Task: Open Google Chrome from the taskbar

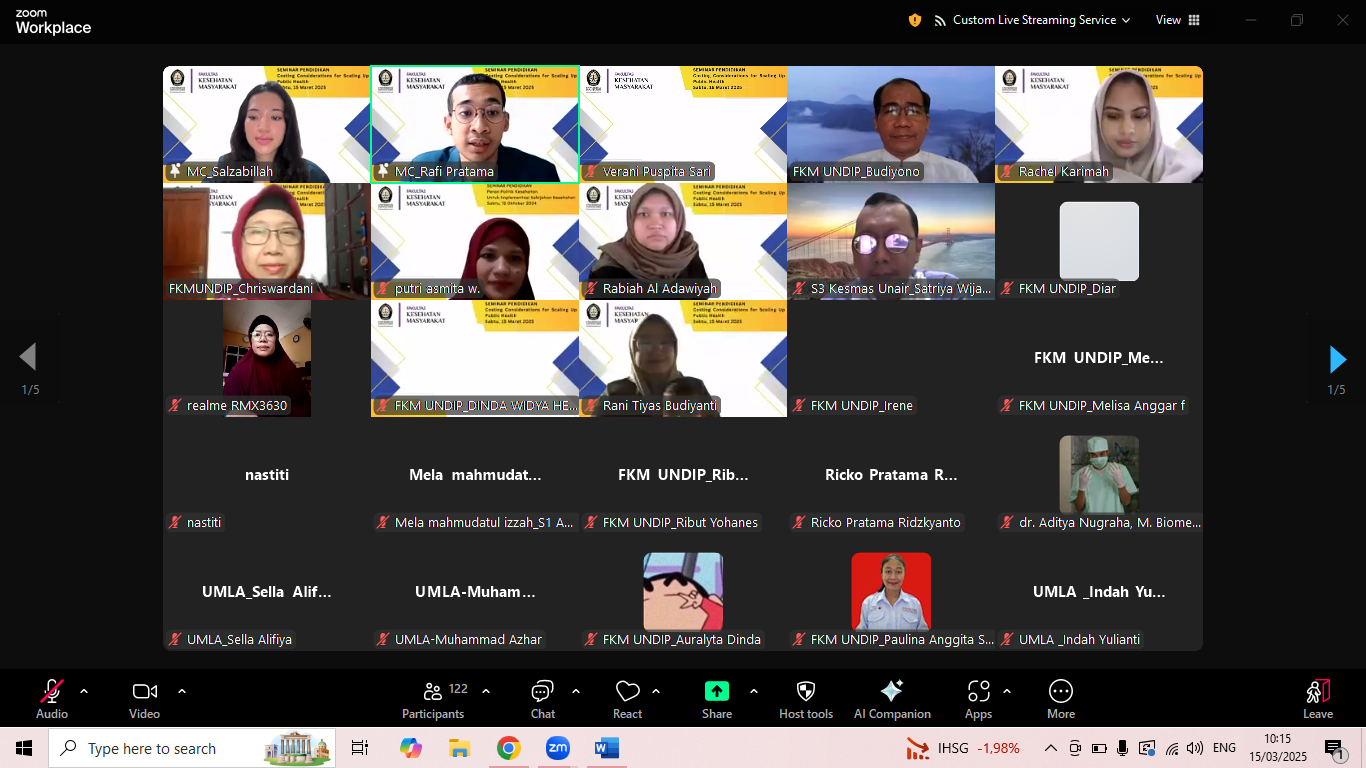Action: click(x=508, y=748)
